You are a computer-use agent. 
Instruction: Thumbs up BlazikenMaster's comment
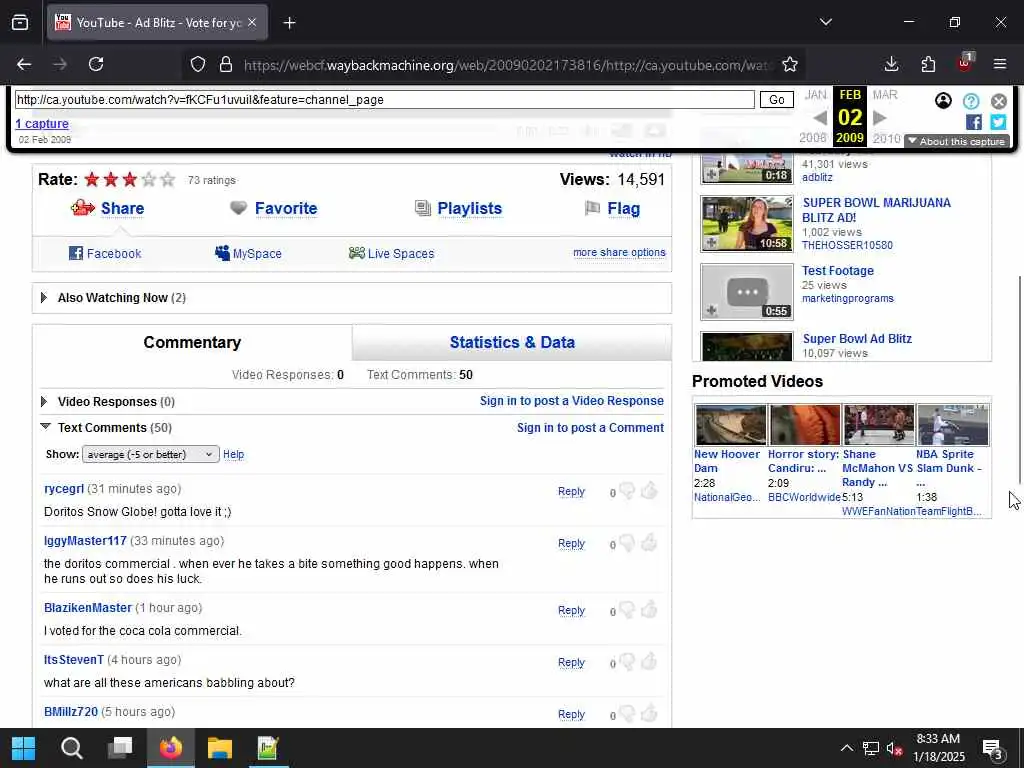649,609
